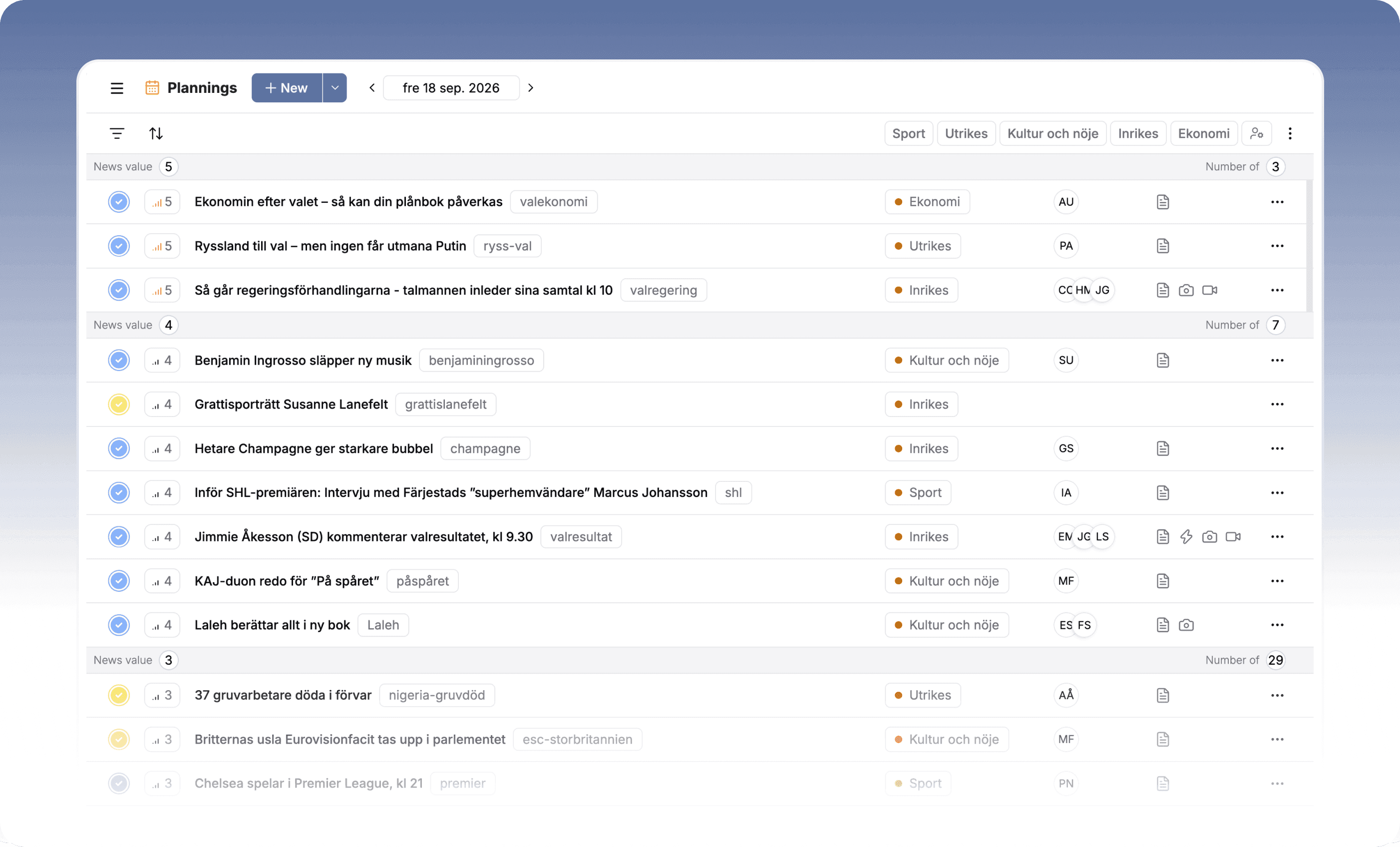
Task: Expand the New button dropdown arrow
Action: 335,88
